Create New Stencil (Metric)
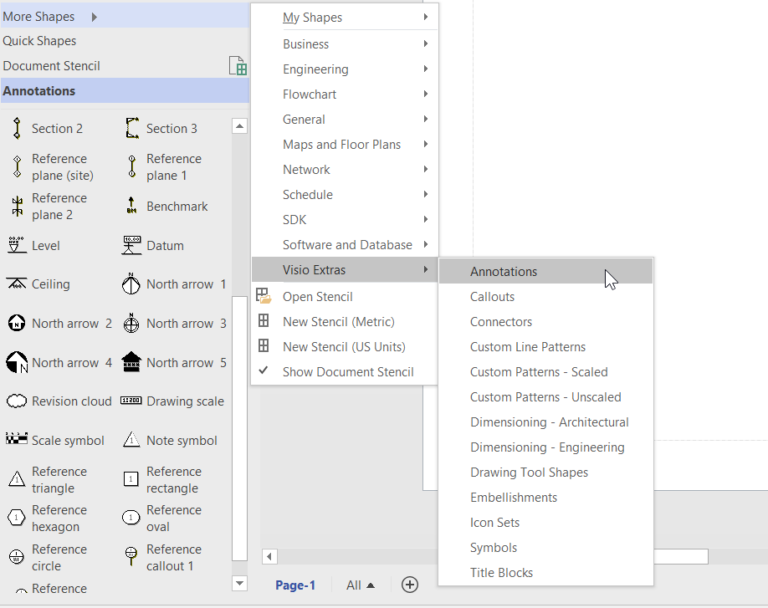768x608 pixels. [x=345, y=322]
